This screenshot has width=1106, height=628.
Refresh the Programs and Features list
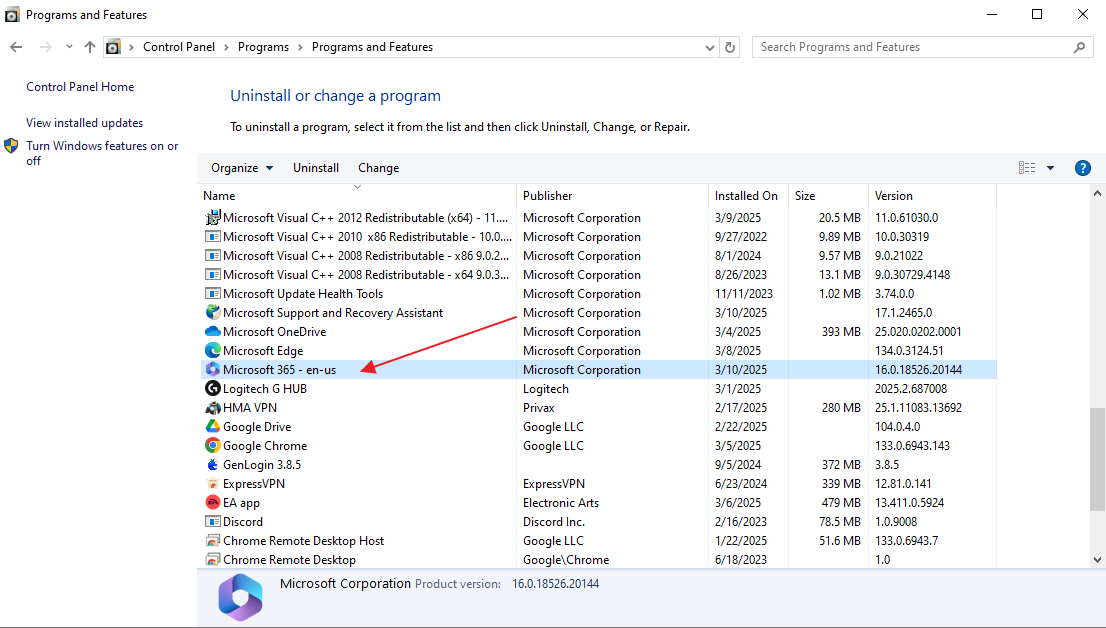pos(730,47)
